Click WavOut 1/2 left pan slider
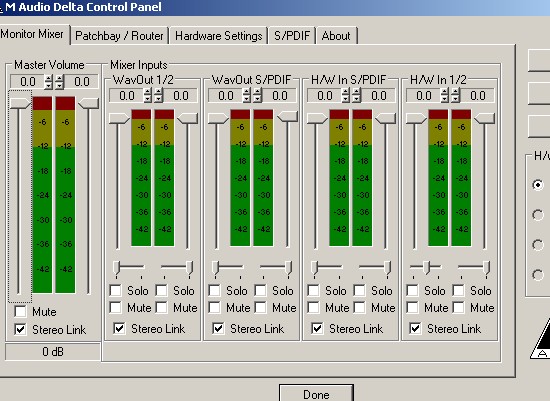 (x=116, y=268)
